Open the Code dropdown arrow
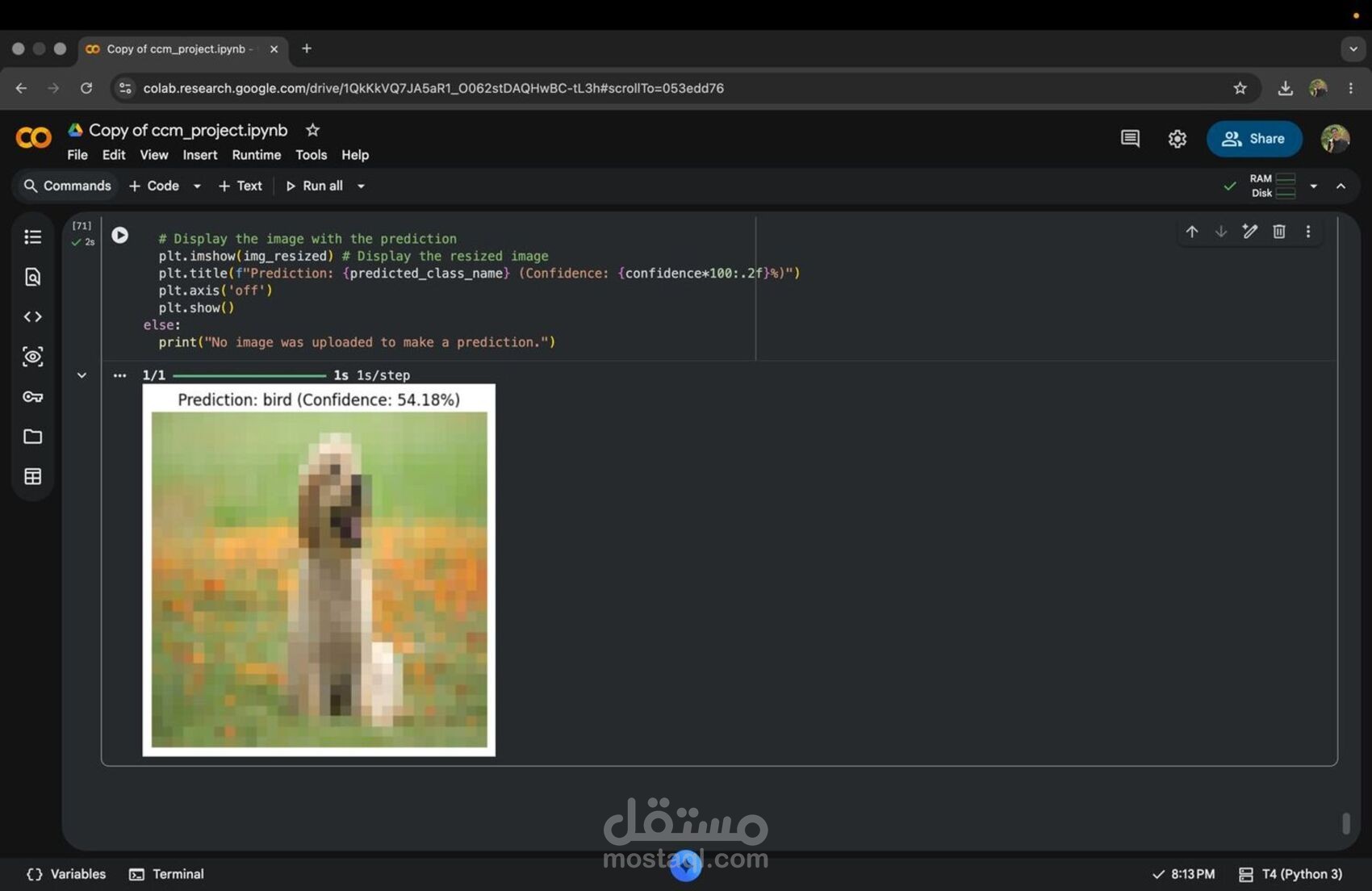This screenshot has height=891, width=1372. pos(196,186)
